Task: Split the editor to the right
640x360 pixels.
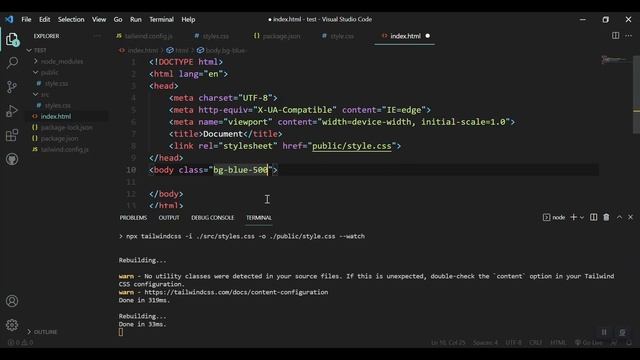Action: pos(615,36)
